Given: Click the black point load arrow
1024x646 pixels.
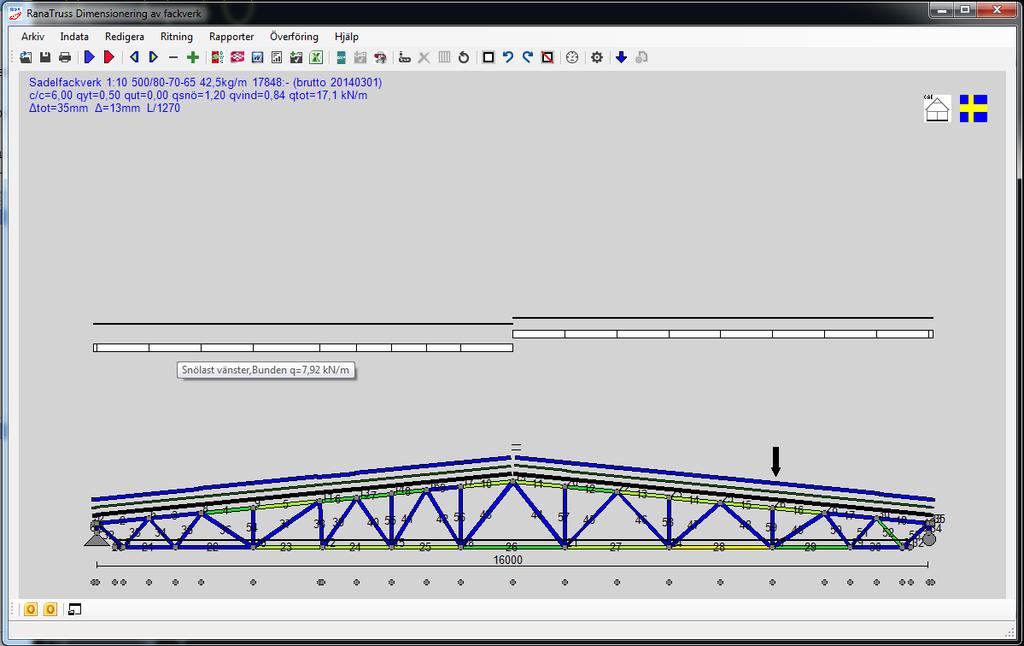Looking at the screenshot, I should point(775,462).
